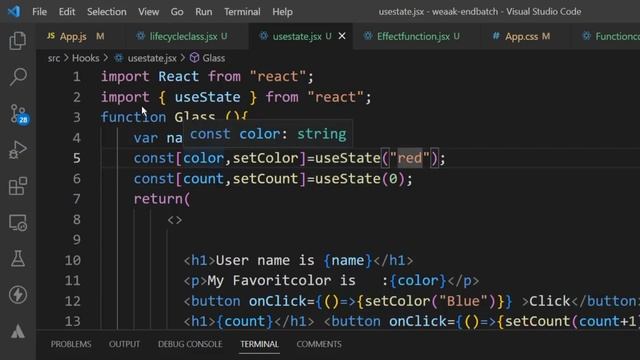Open the Terminal menu
This screenshot has width=640, height=360.
click(242, 11)
